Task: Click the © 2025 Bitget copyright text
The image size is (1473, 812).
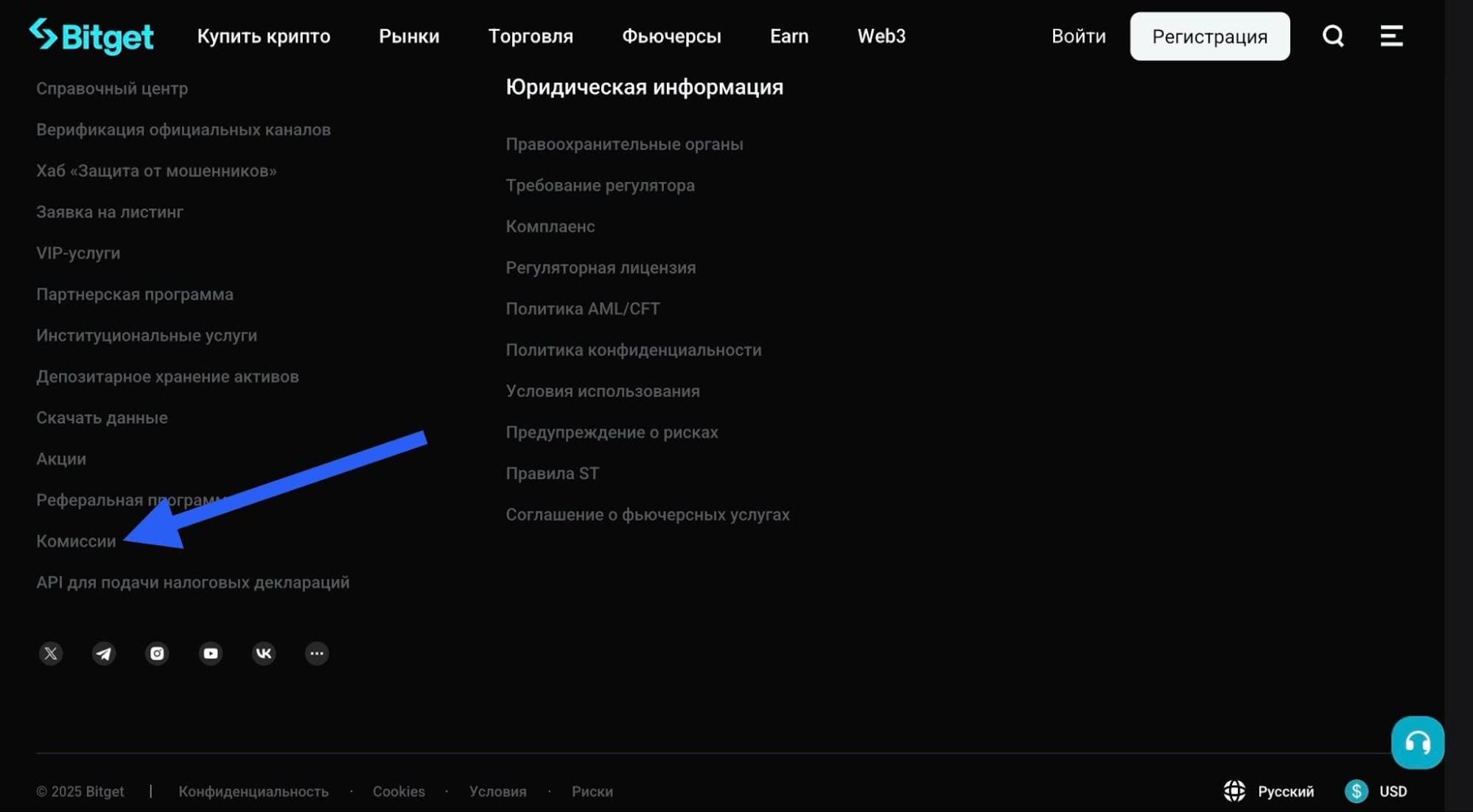Action: coord(80,791)
